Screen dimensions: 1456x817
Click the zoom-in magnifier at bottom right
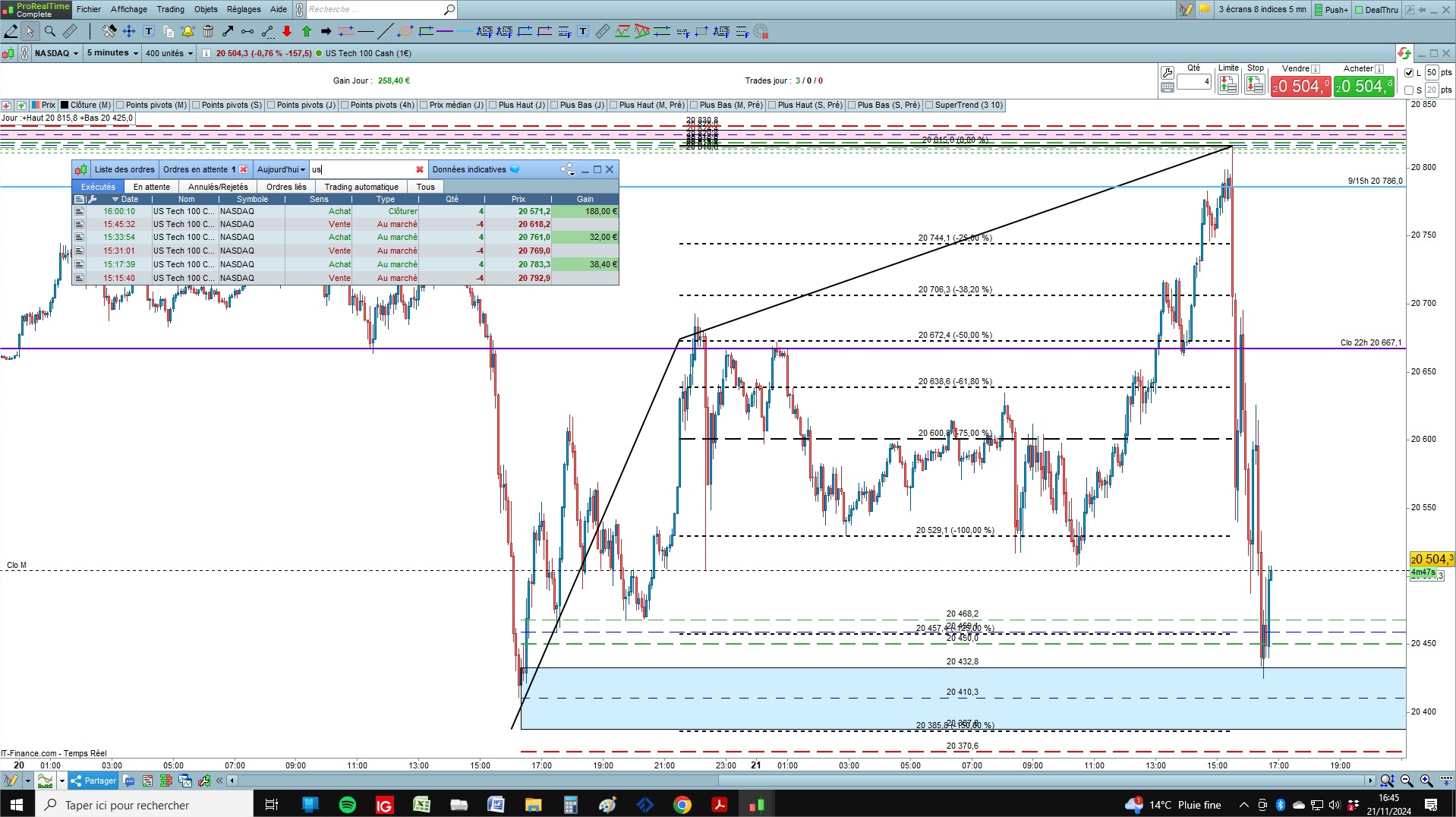[1426, 781]
